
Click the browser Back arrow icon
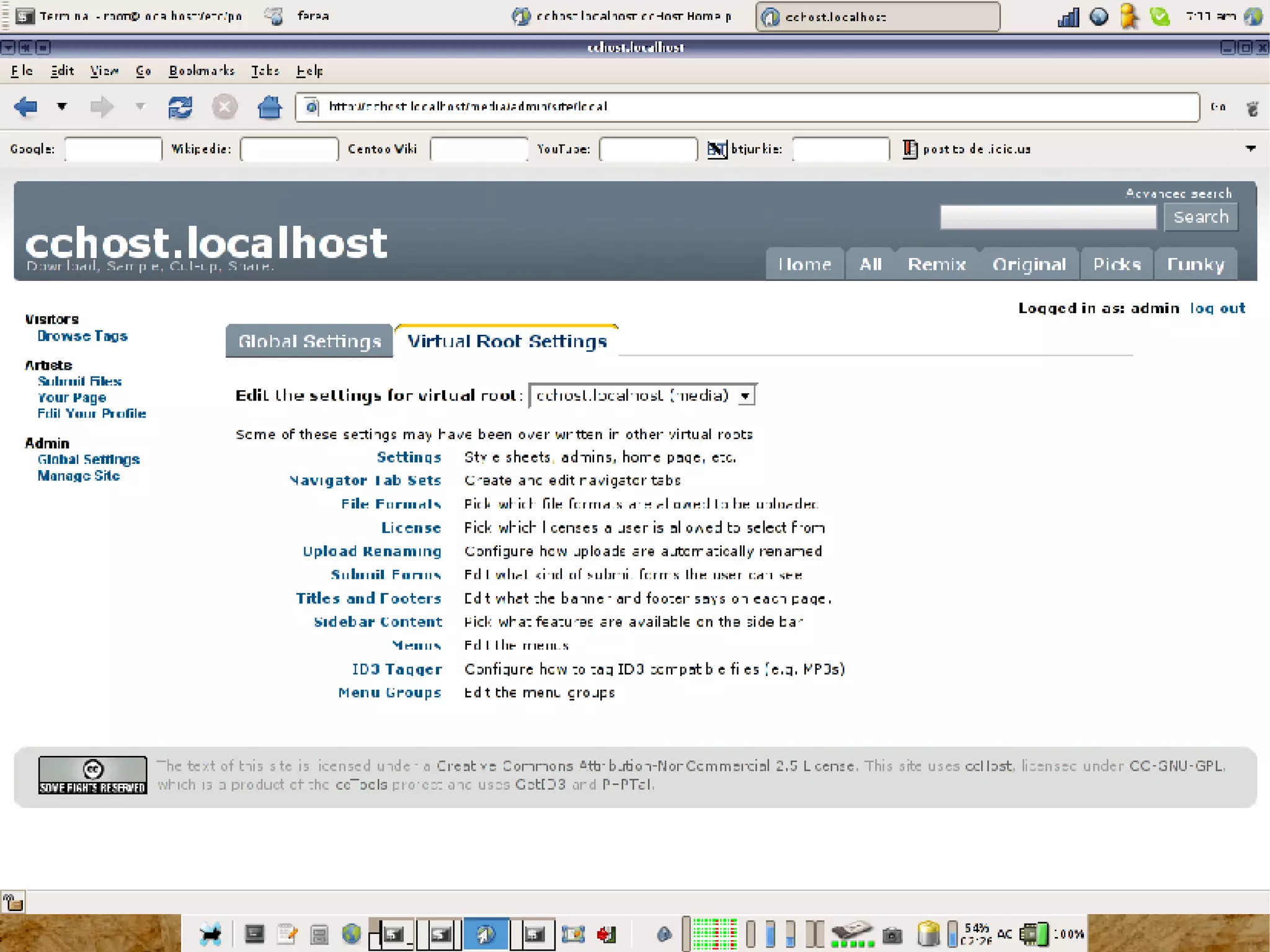point(25,107)
